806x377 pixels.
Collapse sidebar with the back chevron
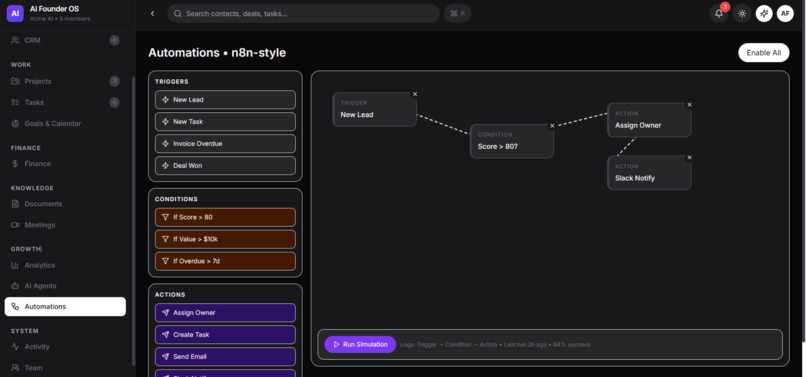point(153,14)
